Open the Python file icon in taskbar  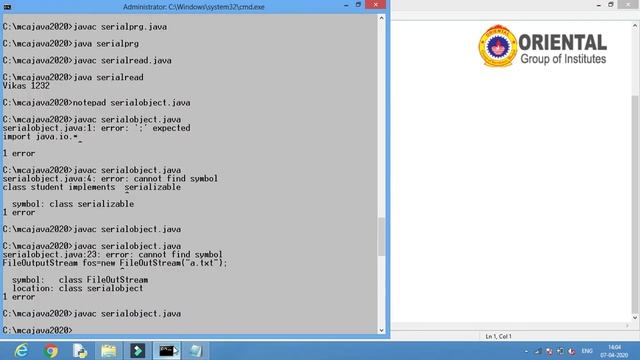(80, 351)
